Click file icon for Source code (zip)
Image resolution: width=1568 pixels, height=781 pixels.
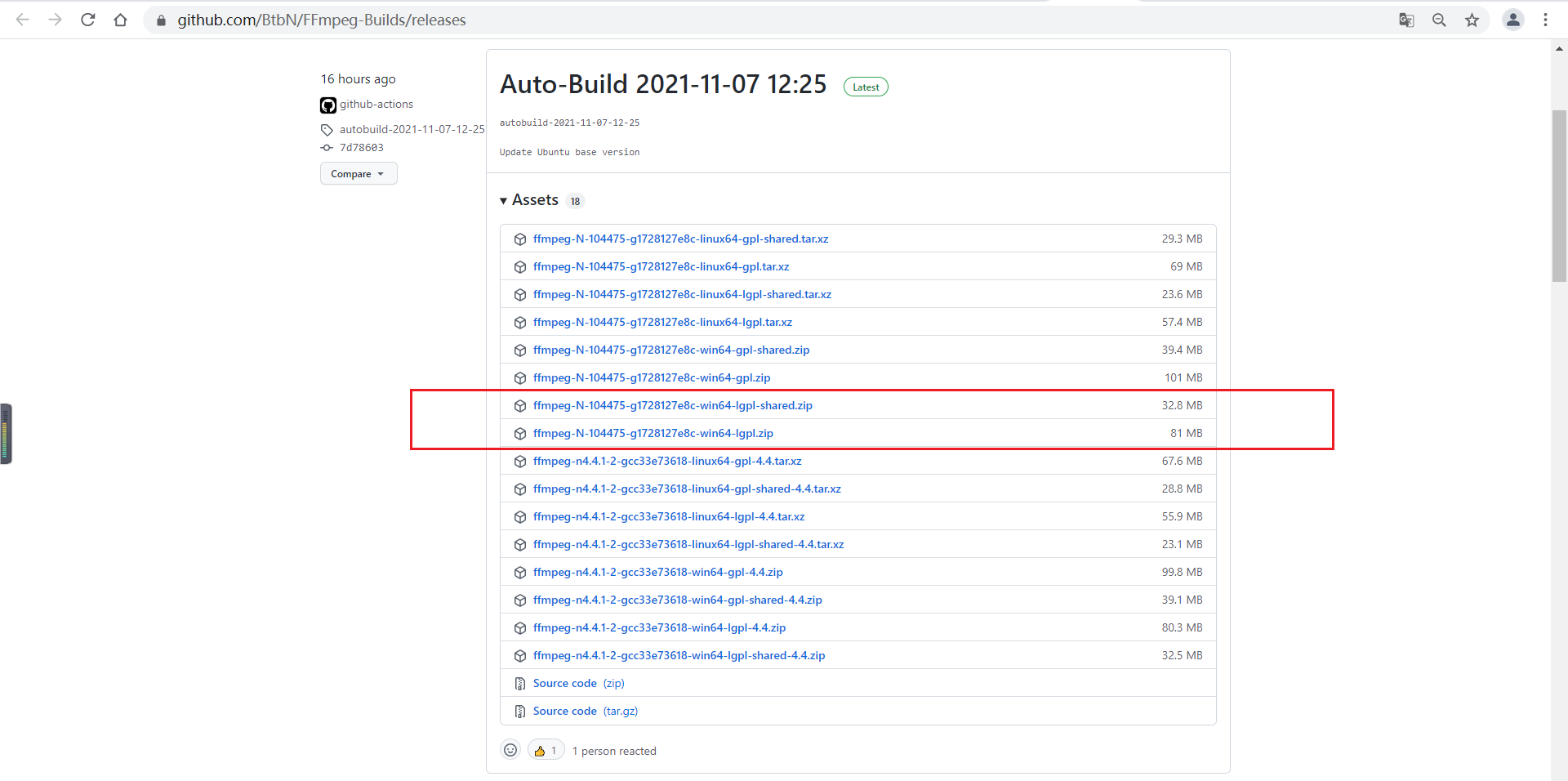click(x=520, y=684)
